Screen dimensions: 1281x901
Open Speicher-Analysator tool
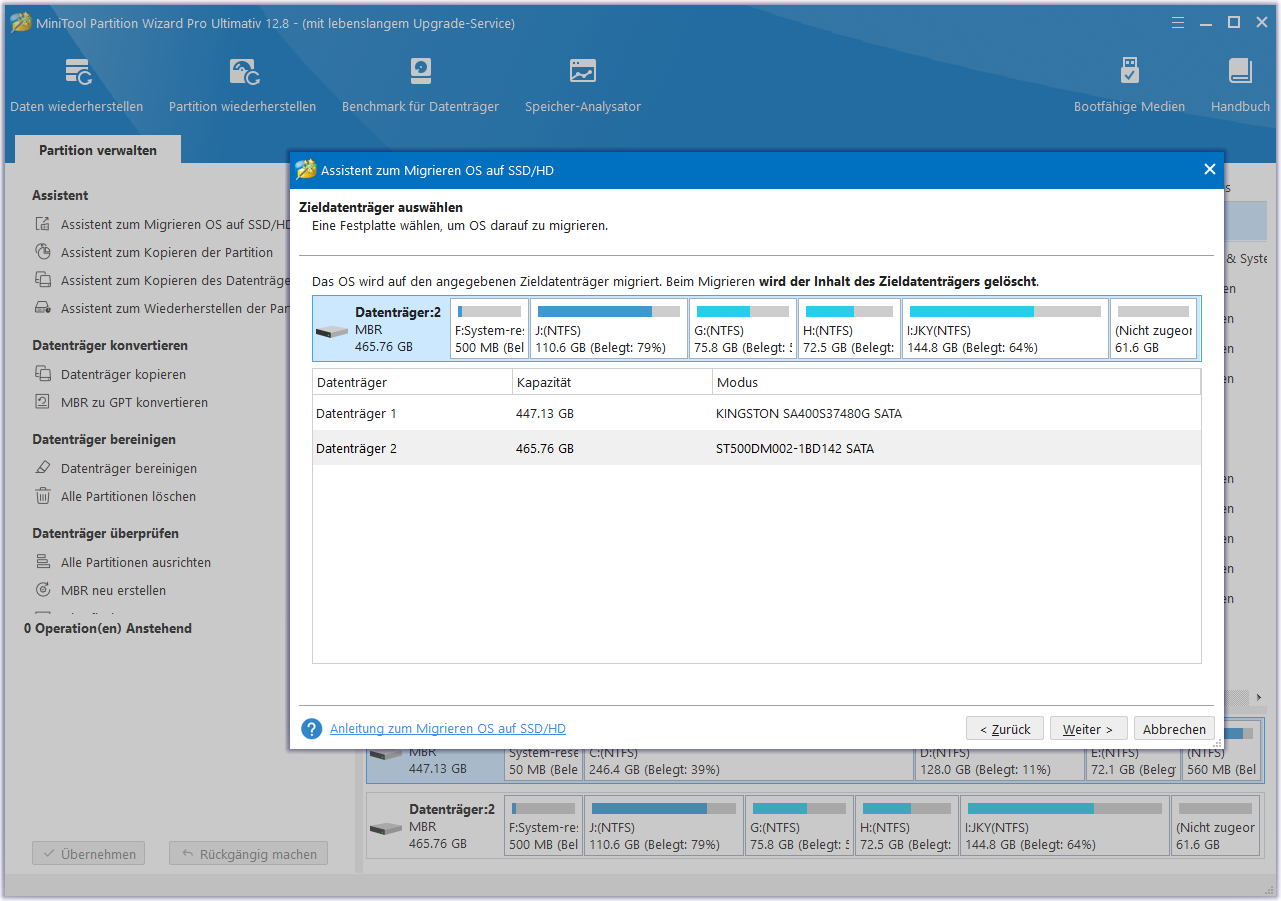pos(583,85)
